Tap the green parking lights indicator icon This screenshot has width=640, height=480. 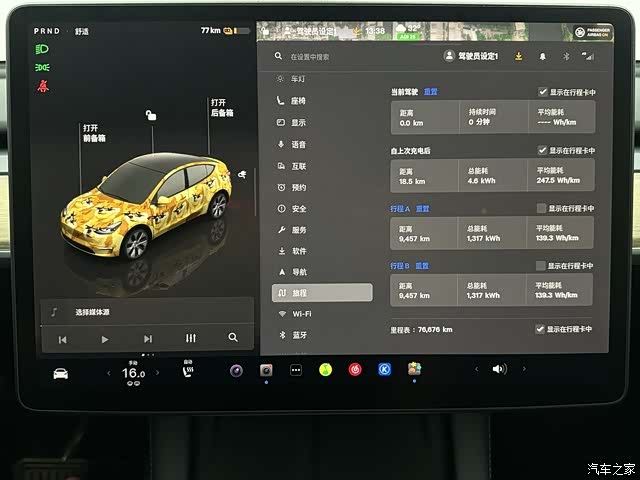[42, 67]
